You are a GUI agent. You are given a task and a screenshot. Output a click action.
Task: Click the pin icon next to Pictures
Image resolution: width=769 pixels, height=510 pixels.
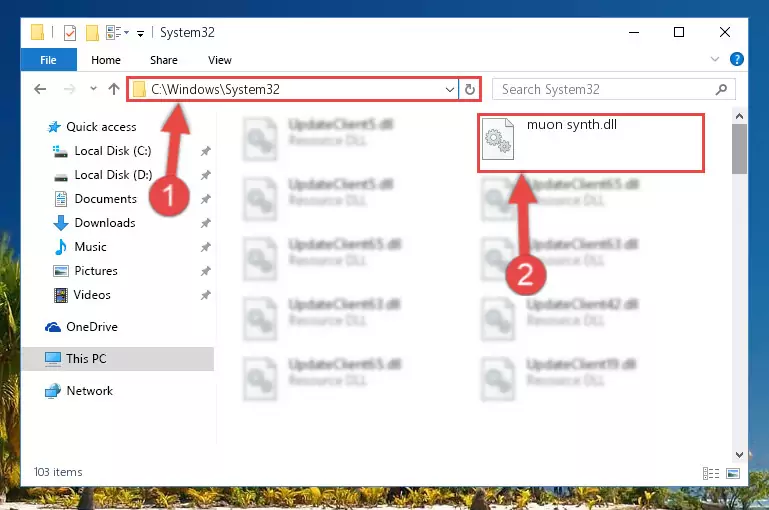[205, 271]
